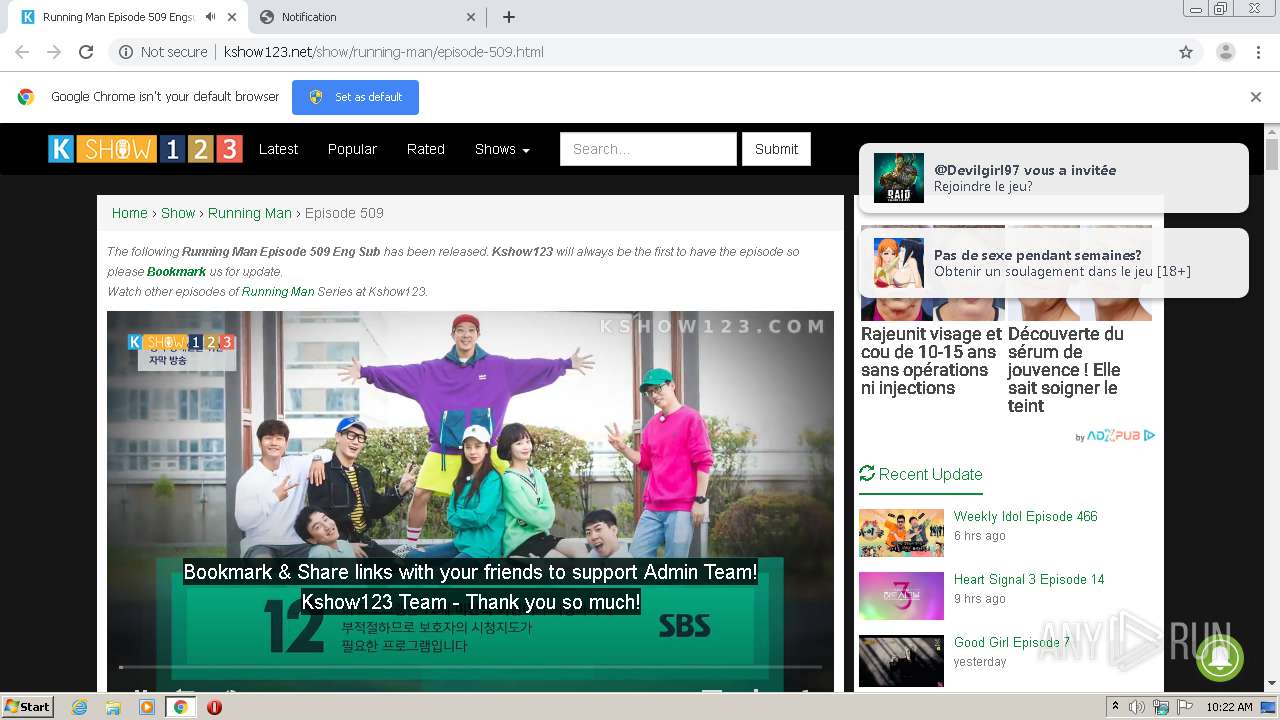Open Windows Media Player from taskbar
The height and width of the screenshot is (720, 1280).
coord(147,707)
